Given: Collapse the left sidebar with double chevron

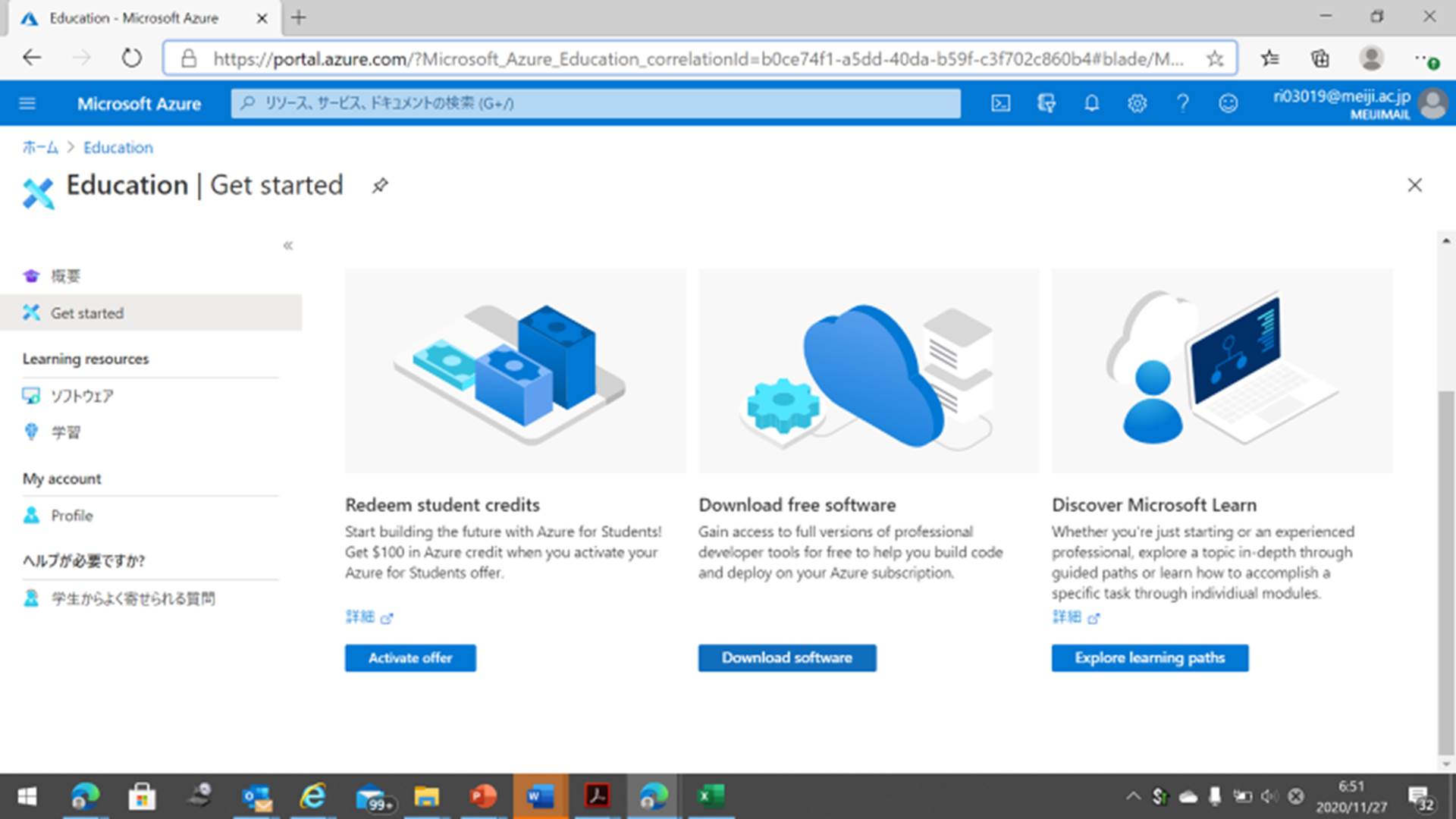Looking at the screenshot, I should coord(288,245).
